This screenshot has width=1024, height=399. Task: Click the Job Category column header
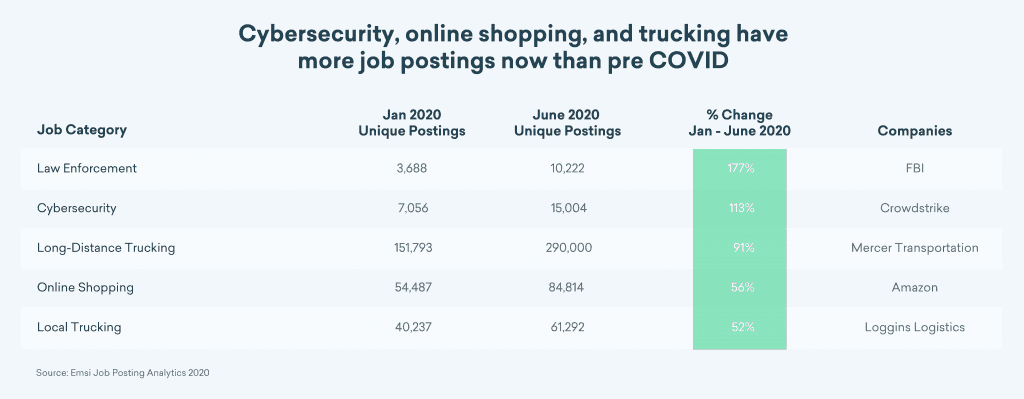(x=82, y=130)
